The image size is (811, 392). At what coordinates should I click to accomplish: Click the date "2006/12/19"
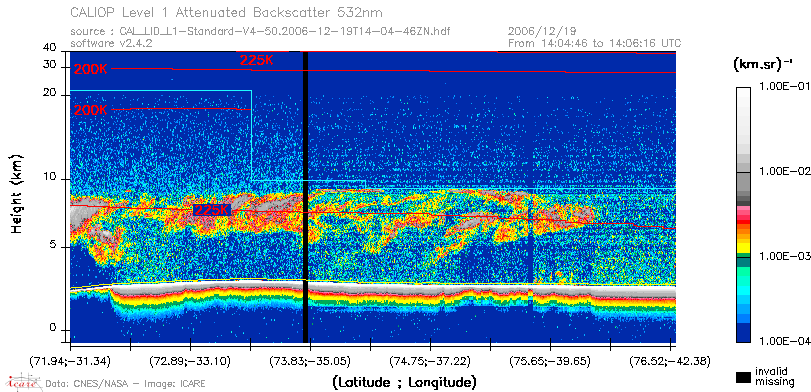pyautogui.click(x=542, y=32)
